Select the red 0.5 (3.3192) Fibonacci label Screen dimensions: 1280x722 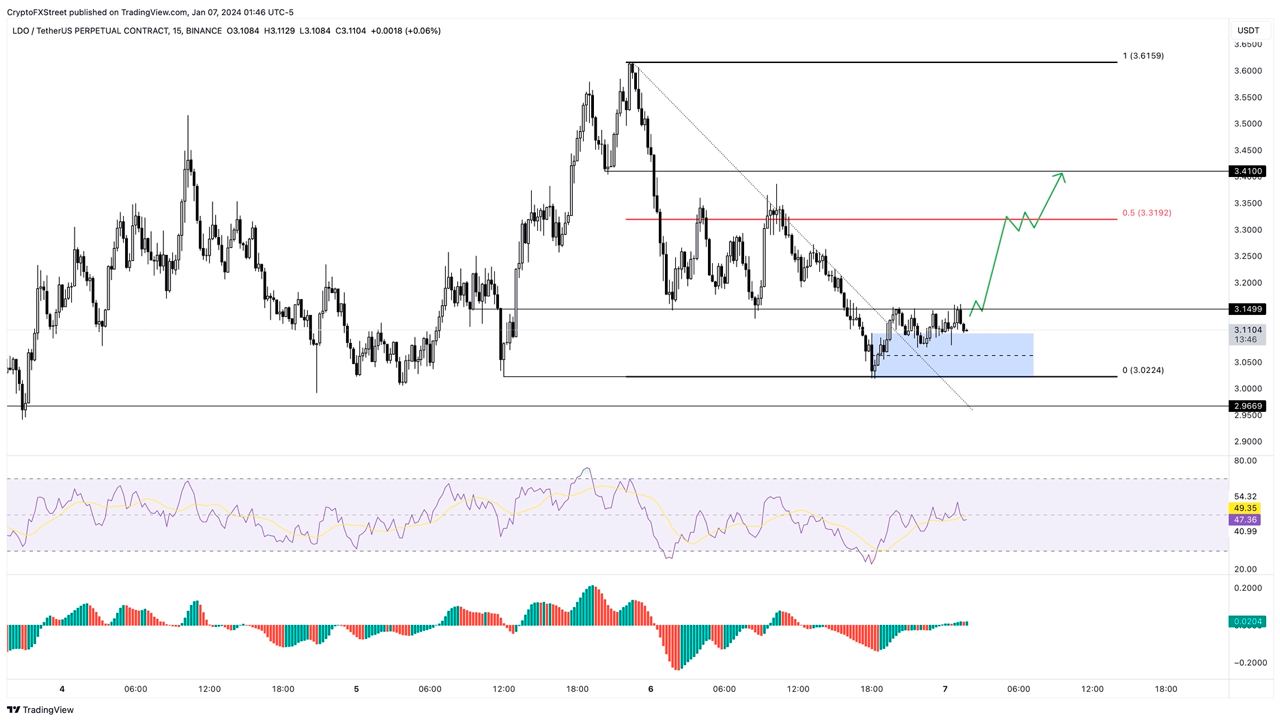coord(1147,213)
